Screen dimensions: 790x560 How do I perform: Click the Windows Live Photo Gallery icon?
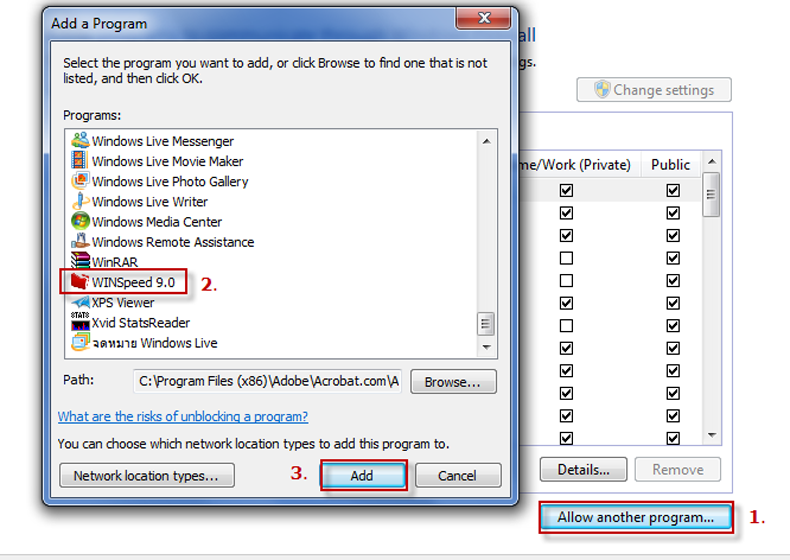click(80, 181)
